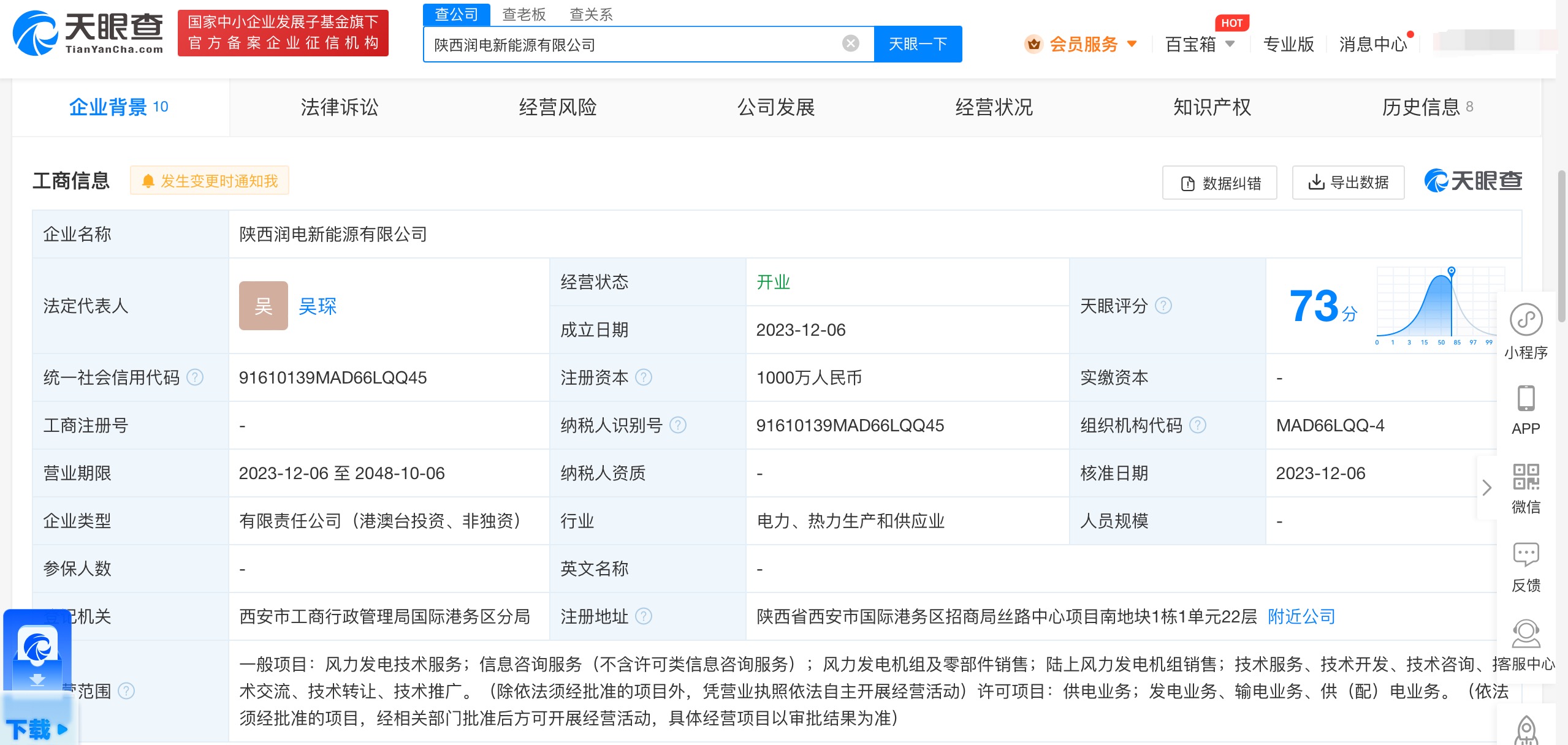Click the 导出数据 button
1568x745 pixels.
[1348, 183]
